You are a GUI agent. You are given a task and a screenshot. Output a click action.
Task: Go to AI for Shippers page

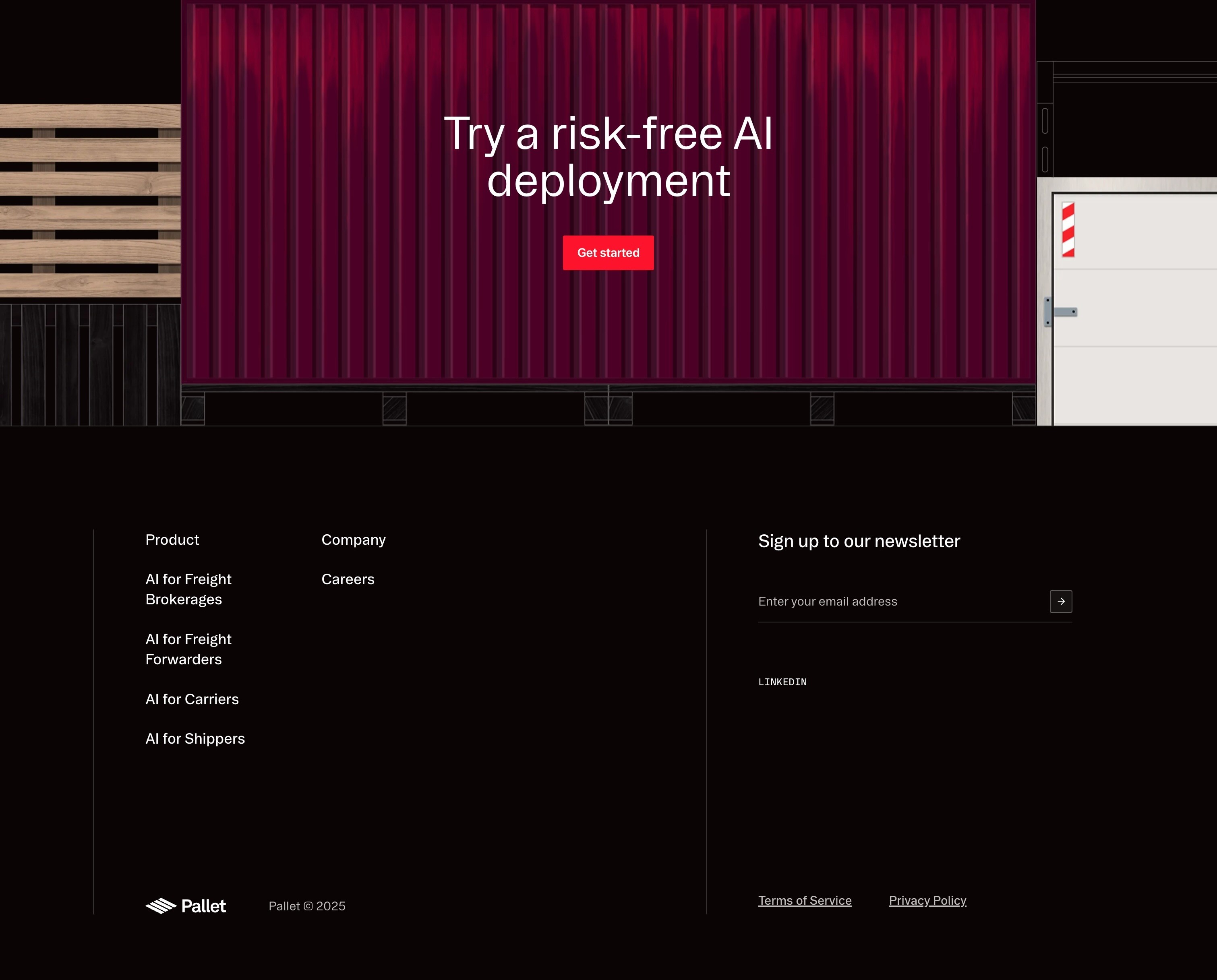[195, 738]
